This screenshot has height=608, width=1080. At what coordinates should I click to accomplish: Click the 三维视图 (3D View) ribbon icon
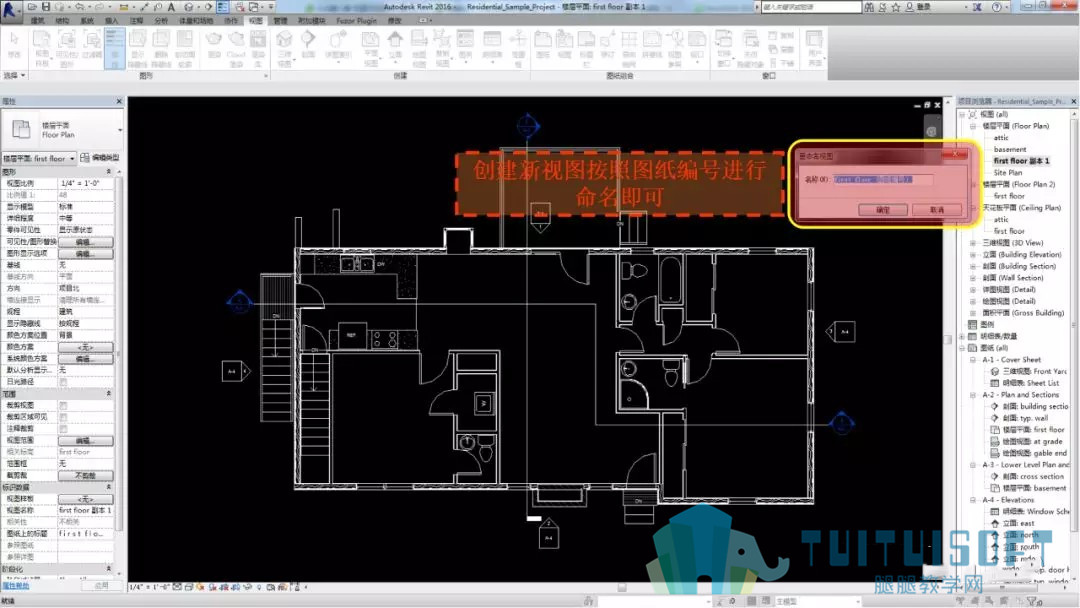pos(284,48)
